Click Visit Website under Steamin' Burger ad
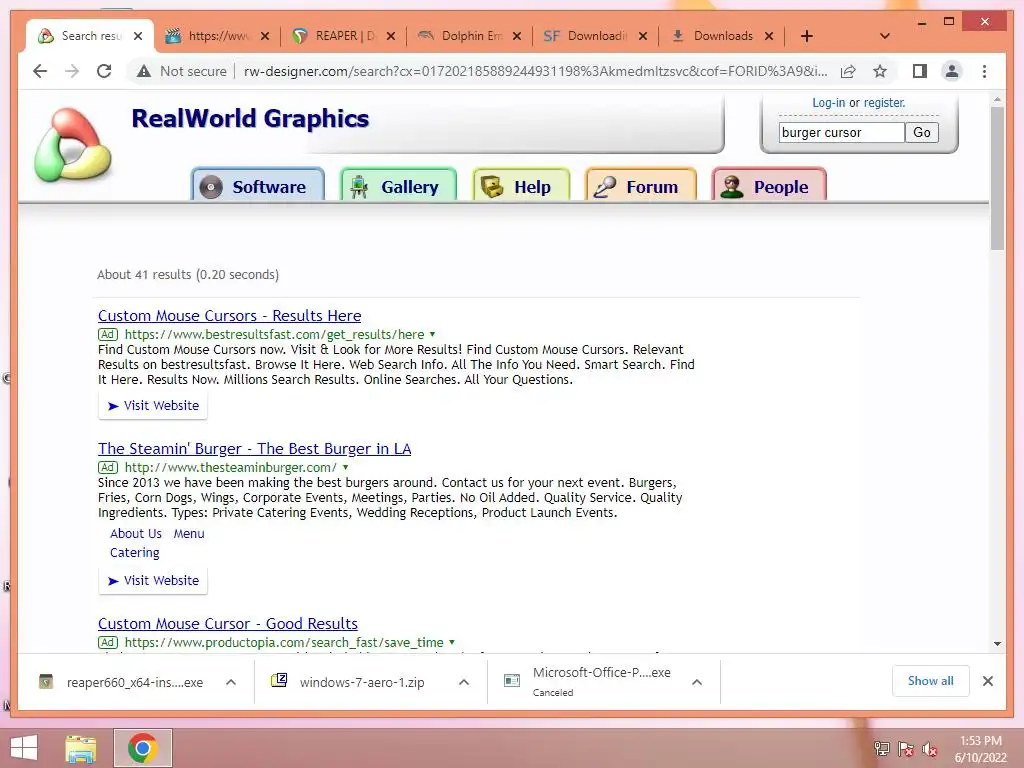The height and width of the screenshot is (768, 1024). (153, 581)
